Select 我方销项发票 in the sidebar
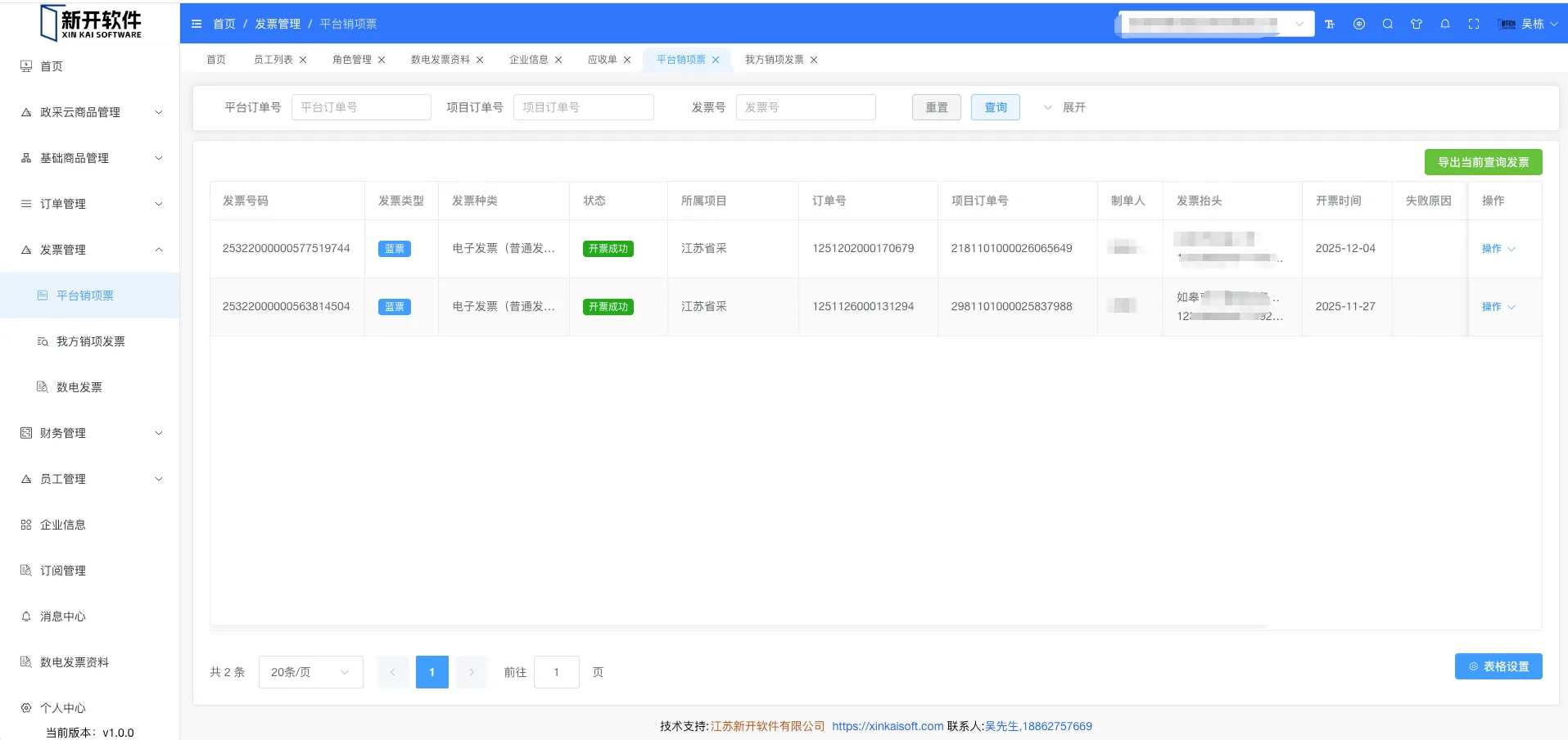This screenshot has height=740, width=1568. click(x=90, y=341)
